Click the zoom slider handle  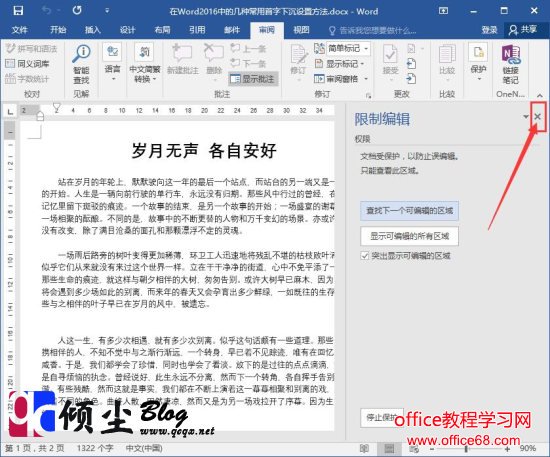tap(466, 449)
